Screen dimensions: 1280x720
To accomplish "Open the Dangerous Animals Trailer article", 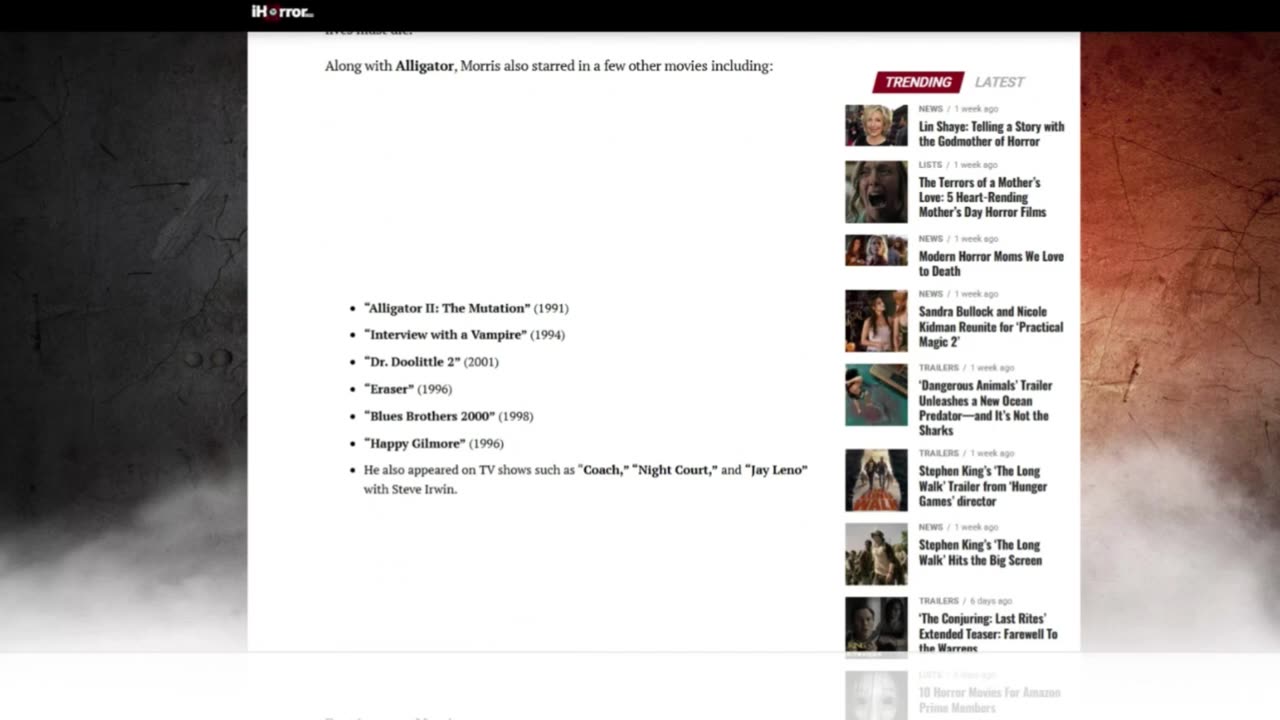I will point(985,408).
